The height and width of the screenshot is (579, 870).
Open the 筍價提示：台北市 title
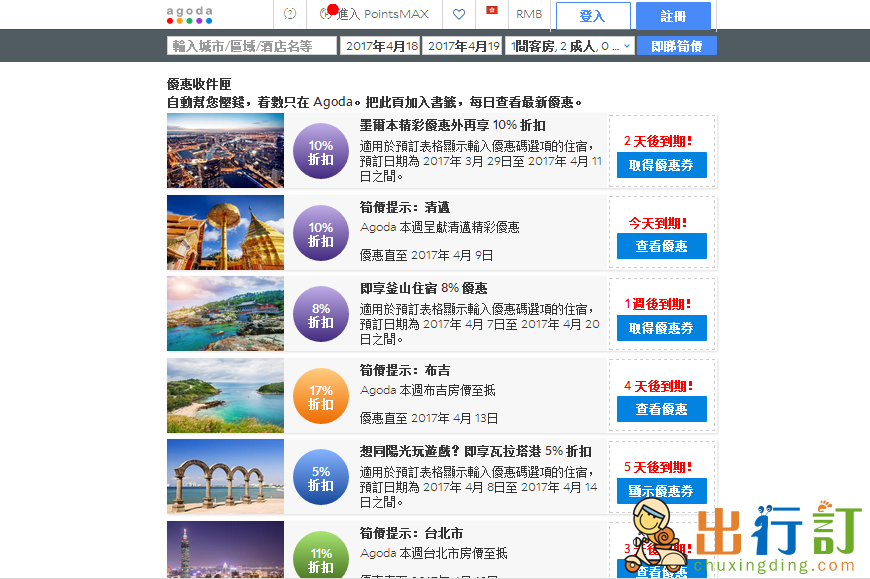[411, 534]
